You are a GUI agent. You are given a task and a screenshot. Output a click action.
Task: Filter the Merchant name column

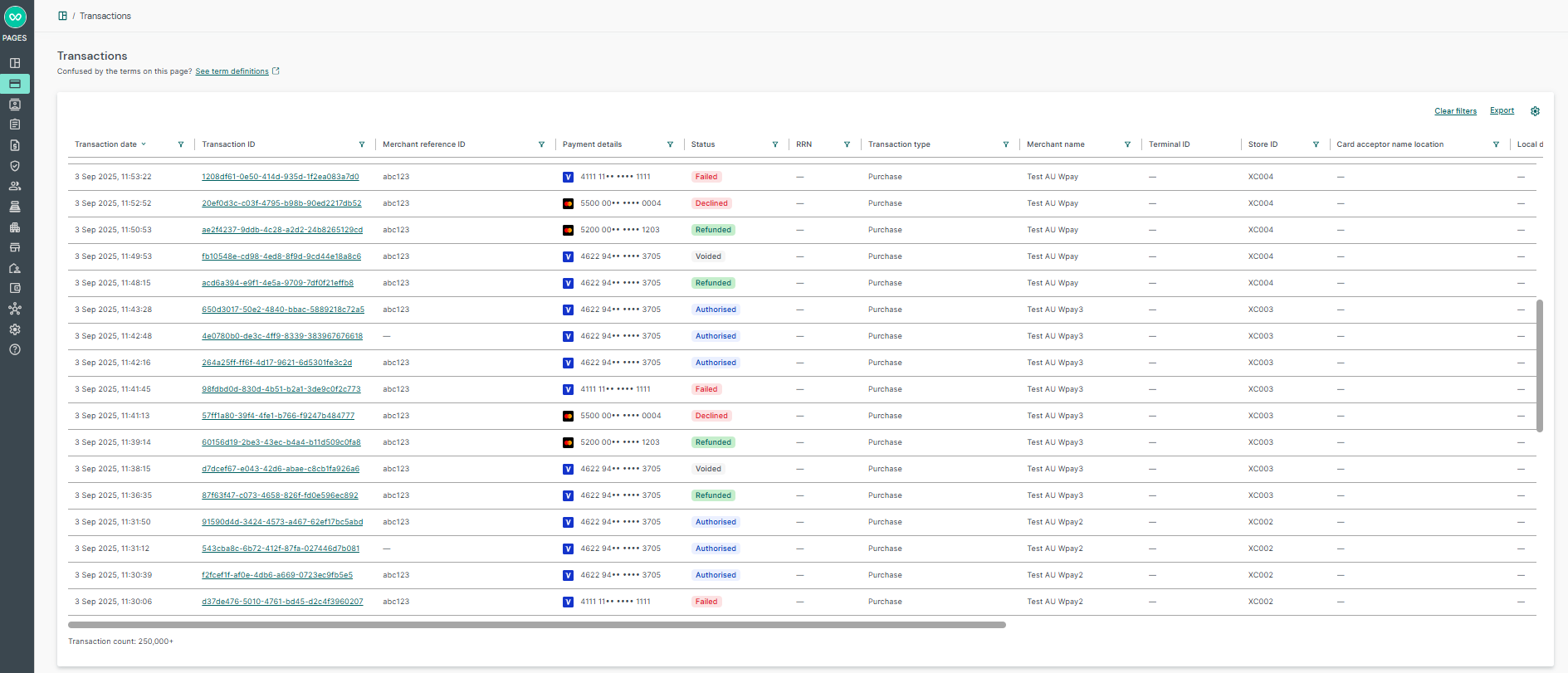coord(1127,144)
